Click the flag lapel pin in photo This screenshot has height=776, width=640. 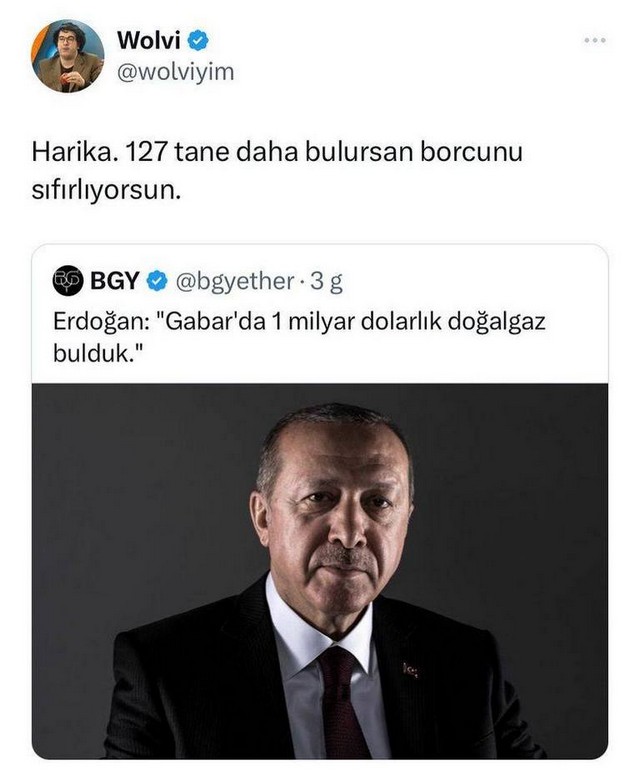pos(410,670)
